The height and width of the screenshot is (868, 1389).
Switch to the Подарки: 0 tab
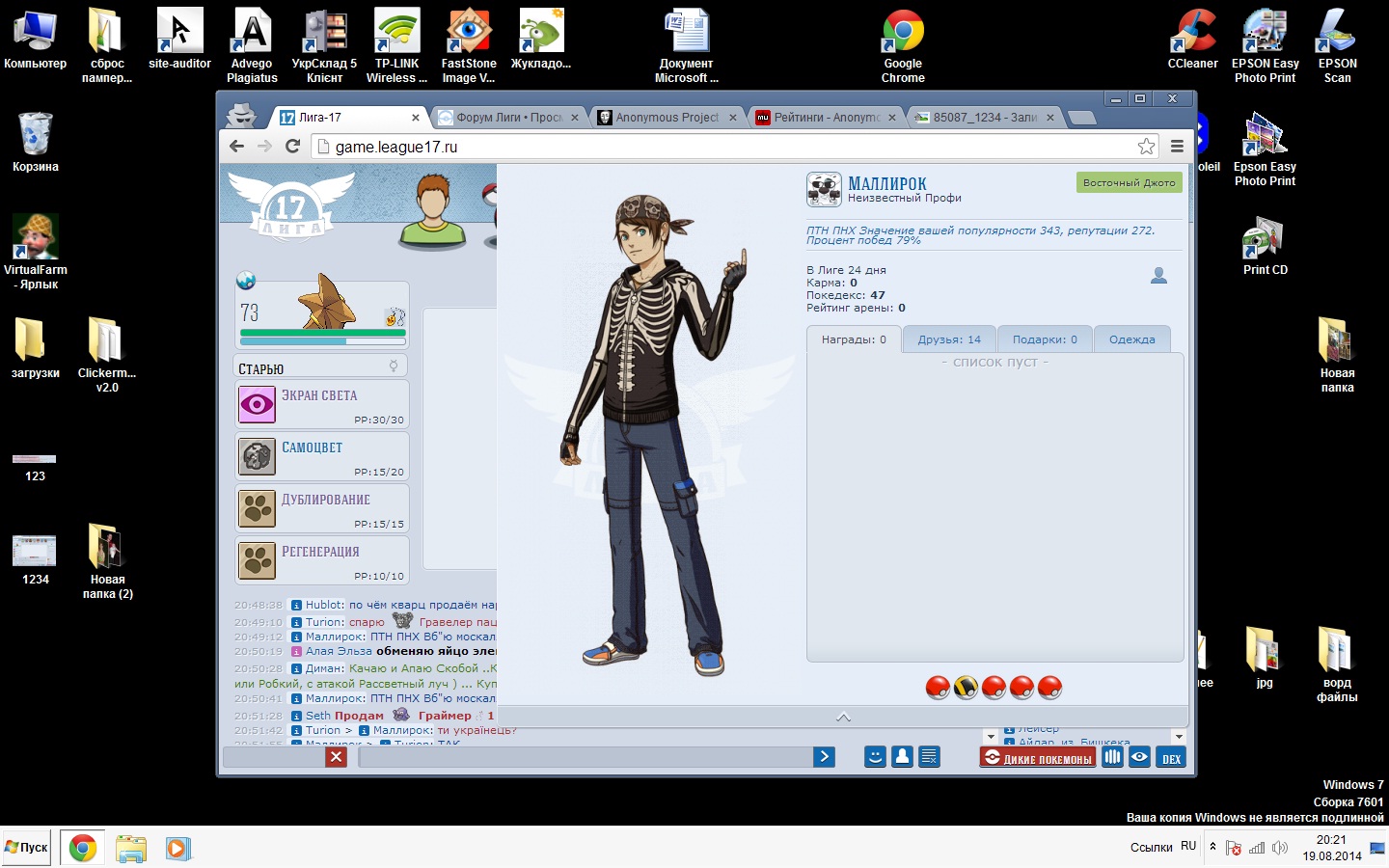(x=1045, y=339)
